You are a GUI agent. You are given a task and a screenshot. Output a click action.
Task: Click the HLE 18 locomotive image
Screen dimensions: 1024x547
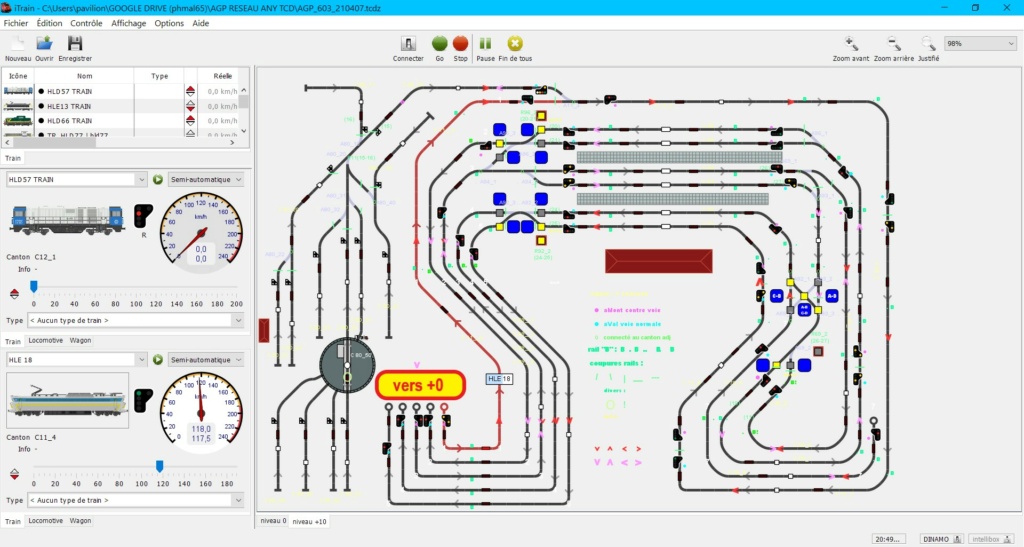67,400
